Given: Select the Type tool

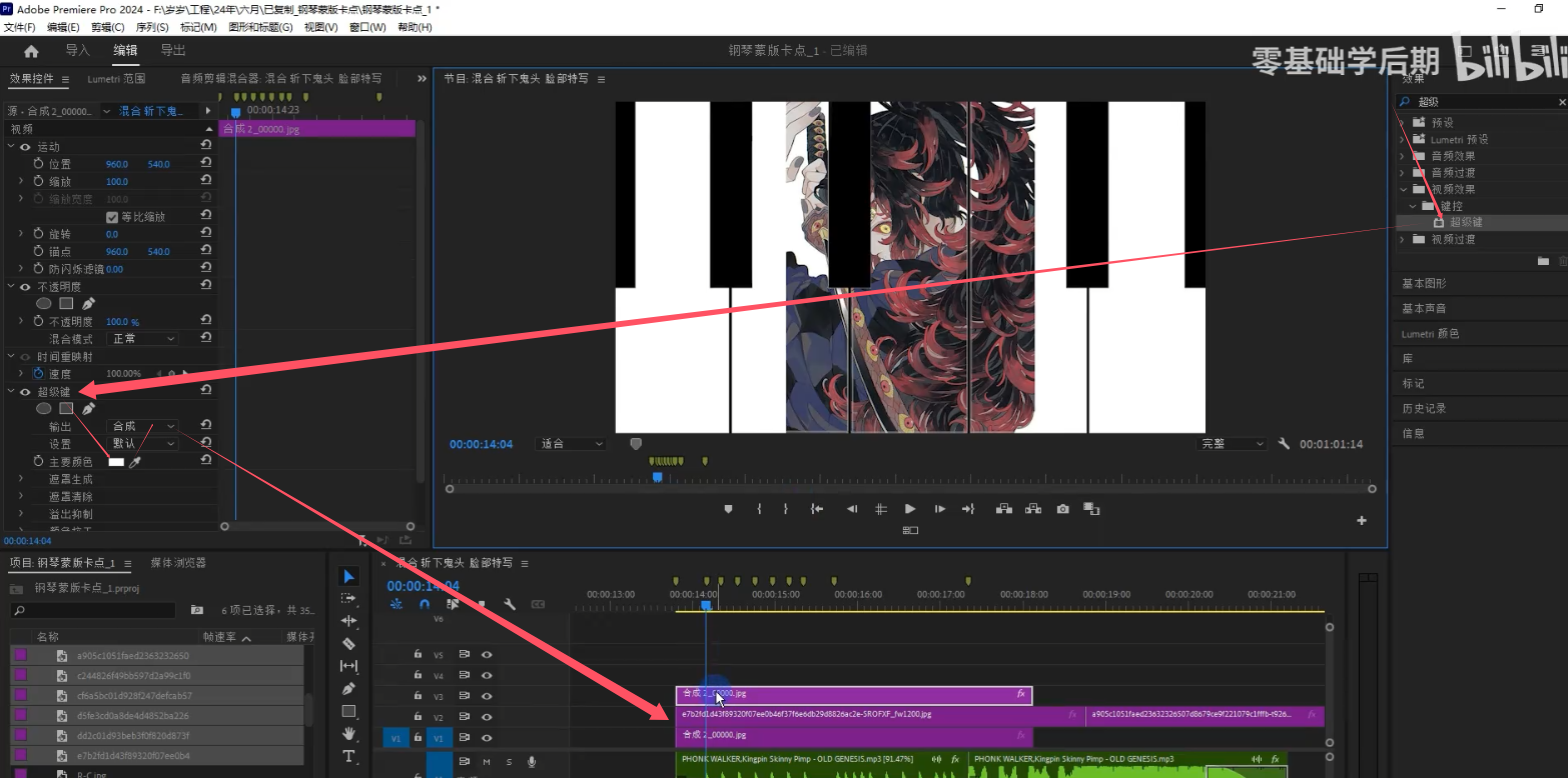Looking at the screenshot, I should (x=348, y=756).
